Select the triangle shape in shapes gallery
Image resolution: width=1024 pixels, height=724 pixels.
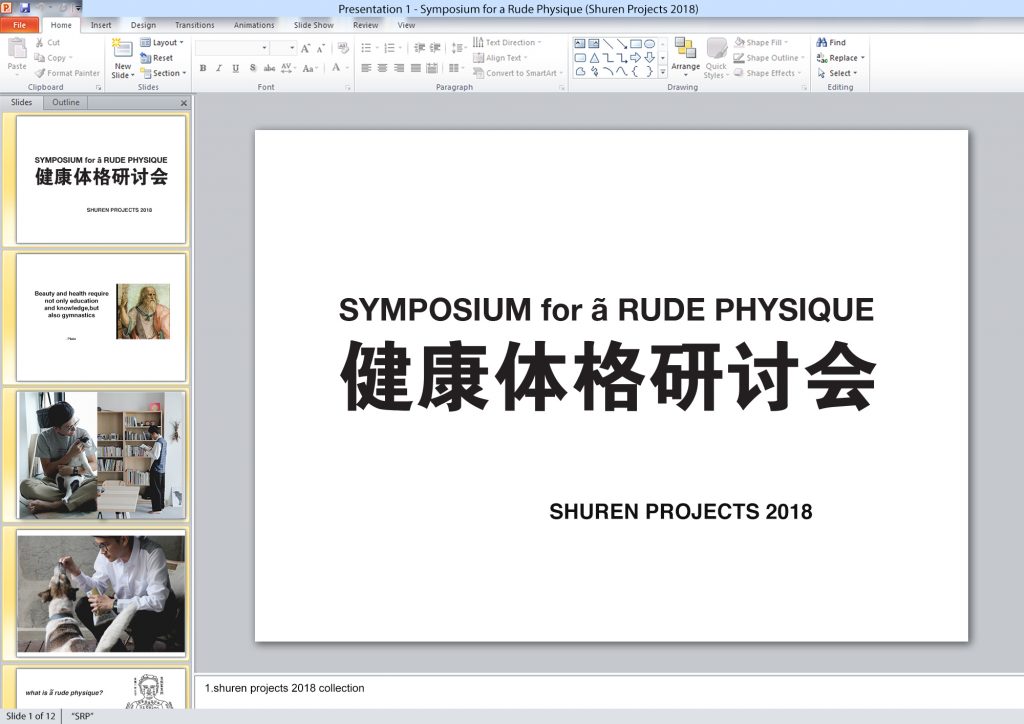pyautogui.click(x=594, y=58)
